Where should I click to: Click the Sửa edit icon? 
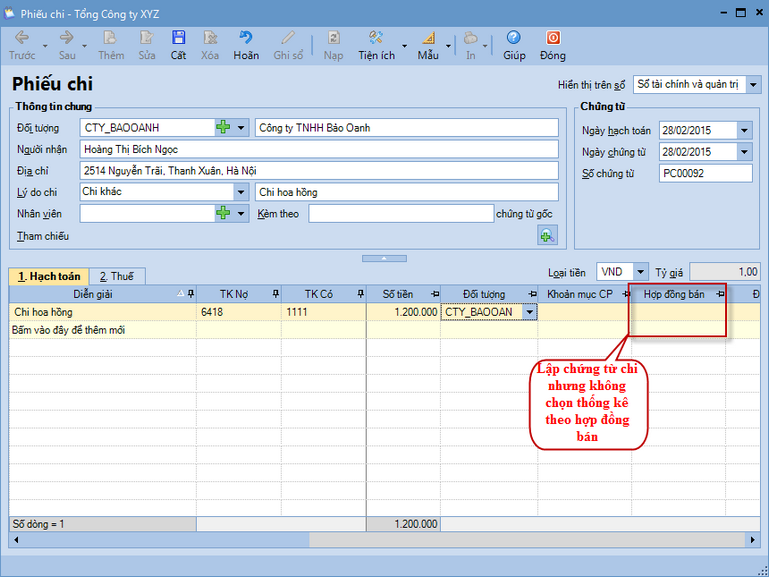[147, 38]
